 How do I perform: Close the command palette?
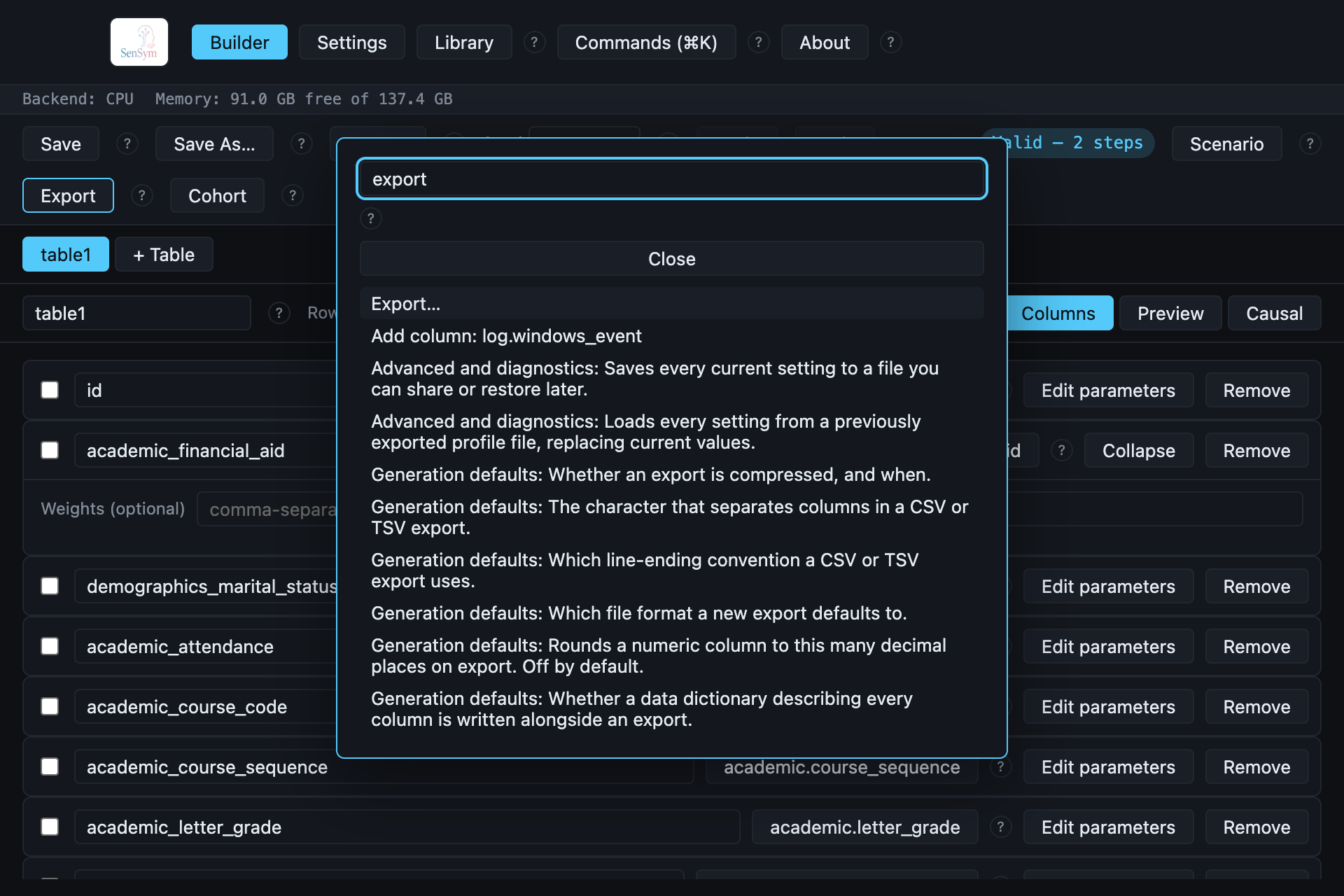[671, 258]
